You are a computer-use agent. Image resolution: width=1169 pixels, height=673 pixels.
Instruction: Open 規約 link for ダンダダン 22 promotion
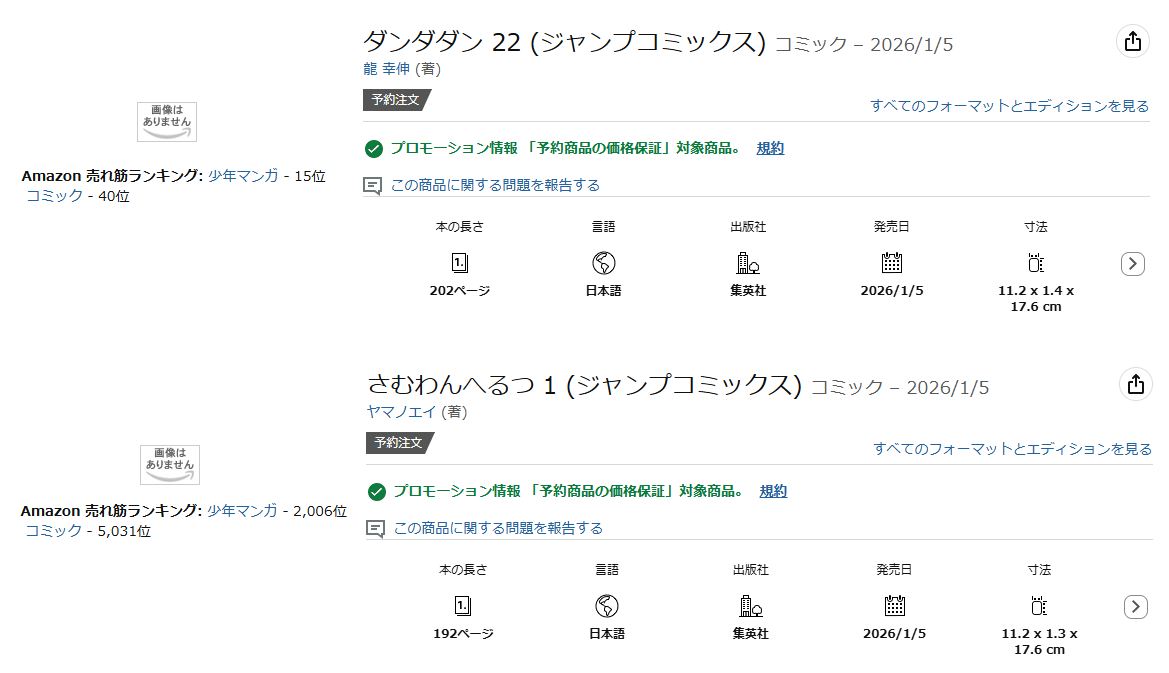pos(770,148)
